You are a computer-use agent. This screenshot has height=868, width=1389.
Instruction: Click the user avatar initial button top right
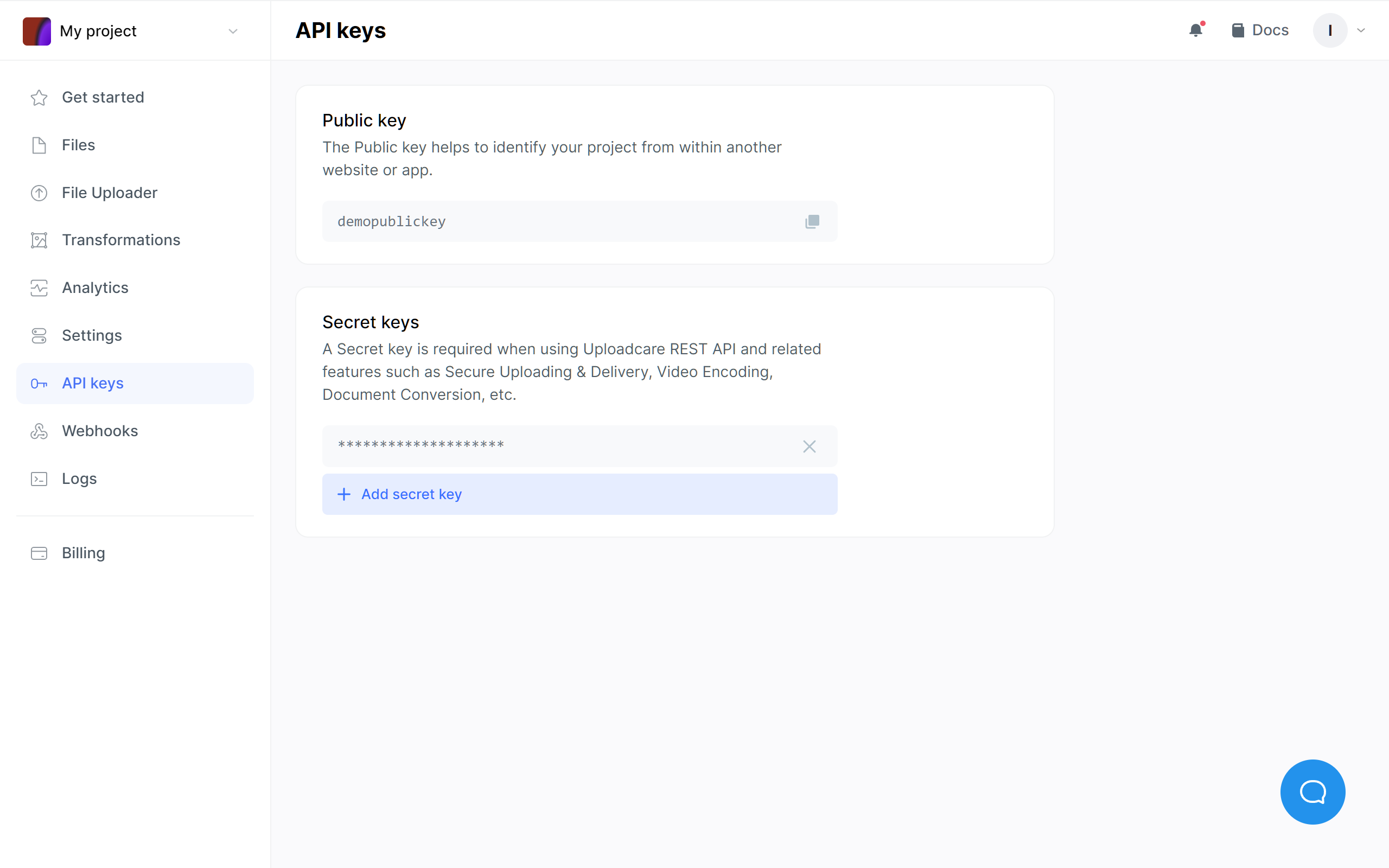point(1331,30)
